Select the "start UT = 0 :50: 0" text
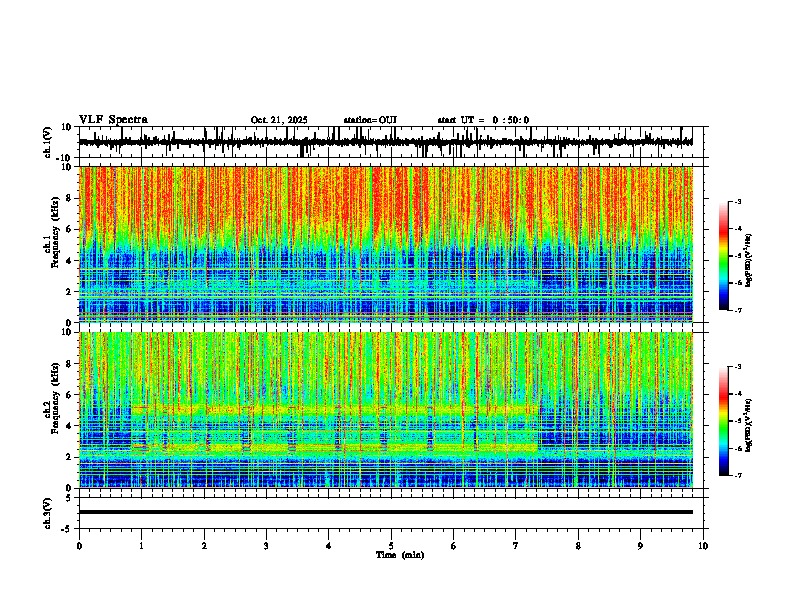792x612 pixels. click(x=483, y=120)
